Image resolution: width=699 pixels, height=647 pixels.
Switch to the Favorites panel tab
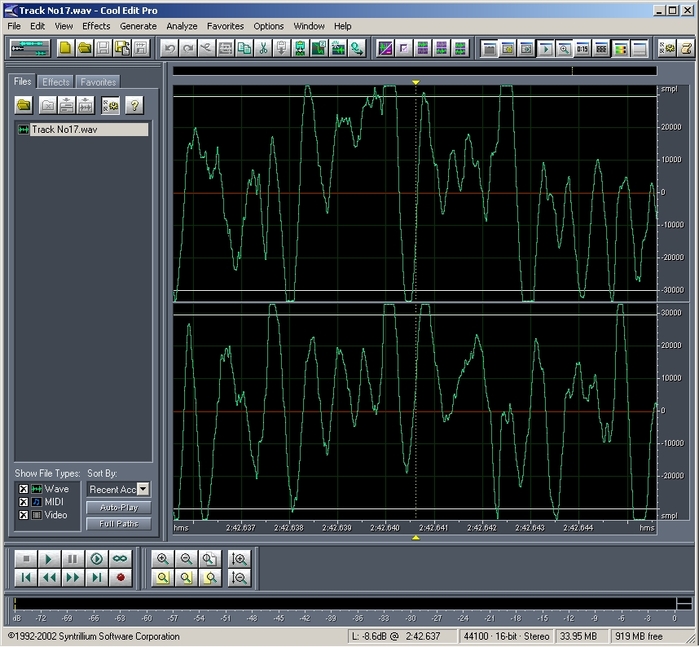pyautogui.click(x=98, y=82)
